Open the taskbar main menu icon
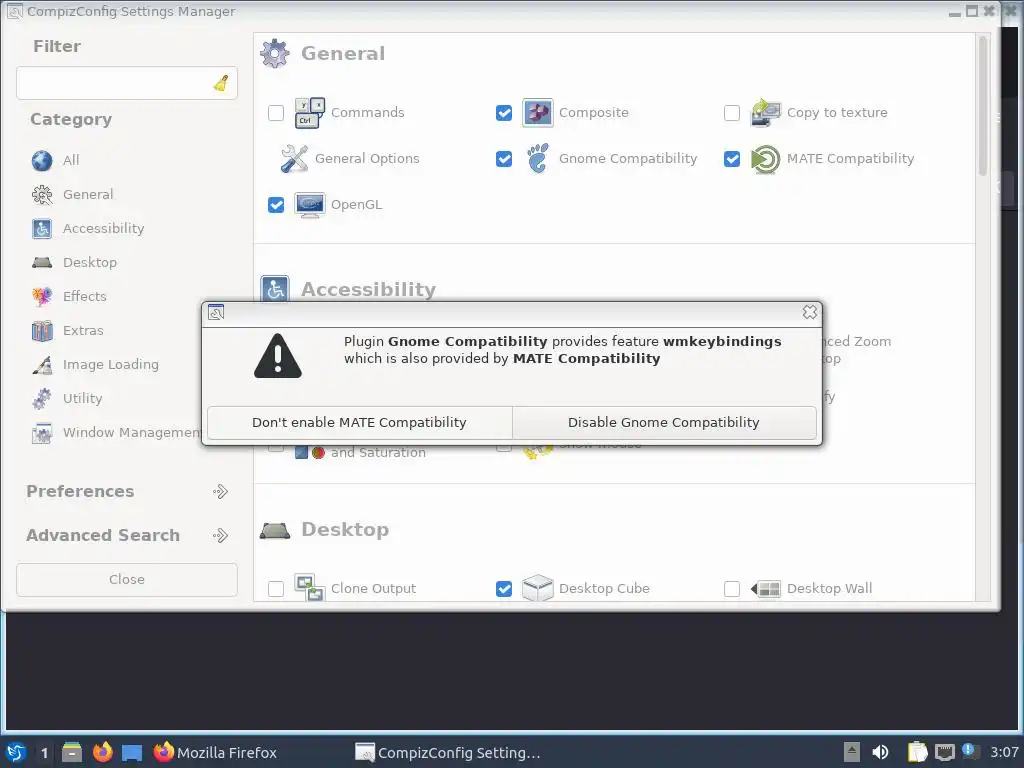This screenshot has height=768, width=1024. (16, 752)
